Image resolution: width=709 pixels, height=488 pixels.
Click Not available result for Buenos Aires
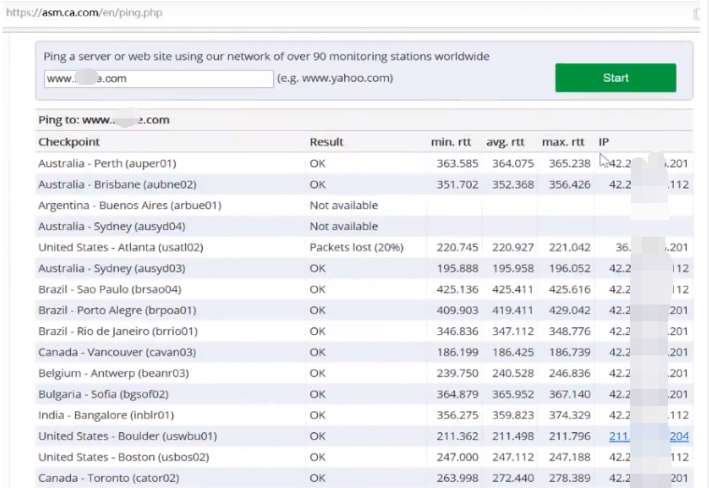pyautogui.click(x=344, y=205)
